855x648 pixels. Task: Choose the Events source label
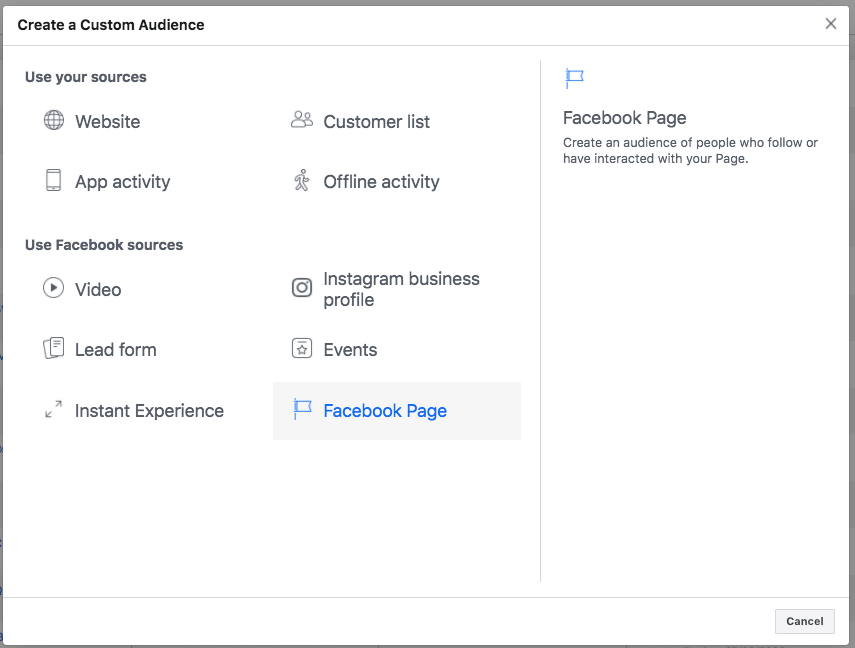[x=350, y=350]
